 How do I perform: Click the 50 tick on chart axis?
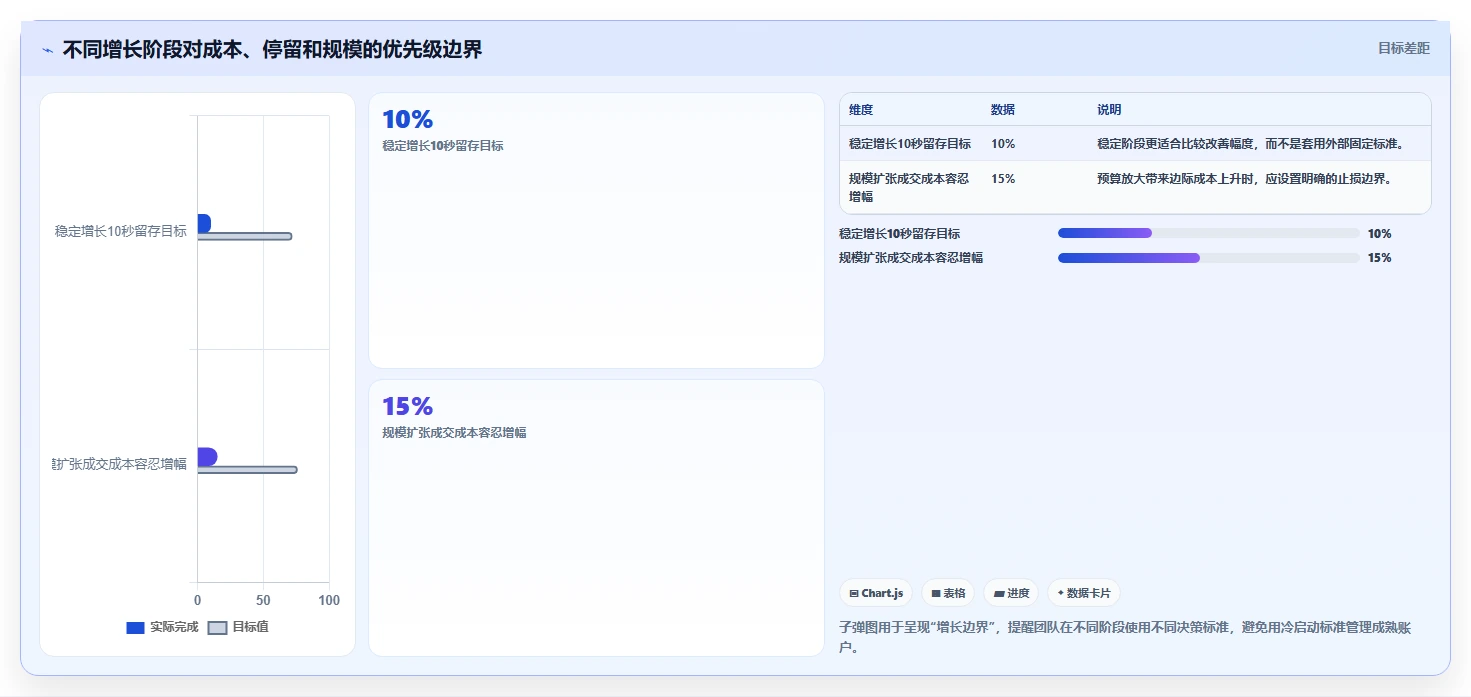(x=263, y=600)
